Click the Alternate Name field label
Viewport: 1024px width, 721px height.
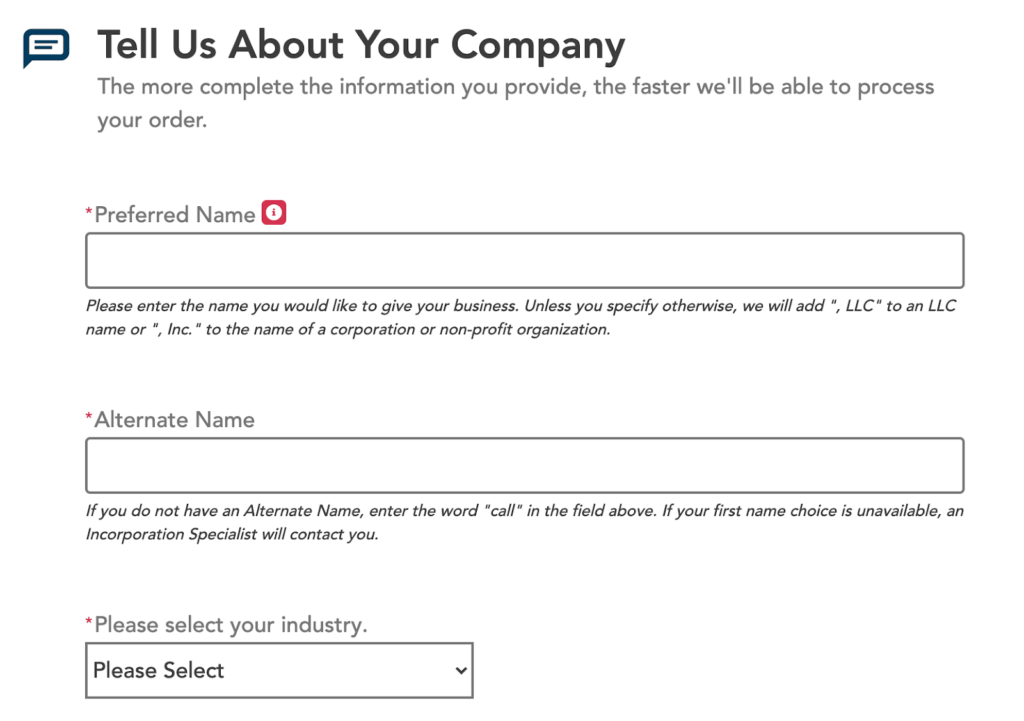(174, 419)
